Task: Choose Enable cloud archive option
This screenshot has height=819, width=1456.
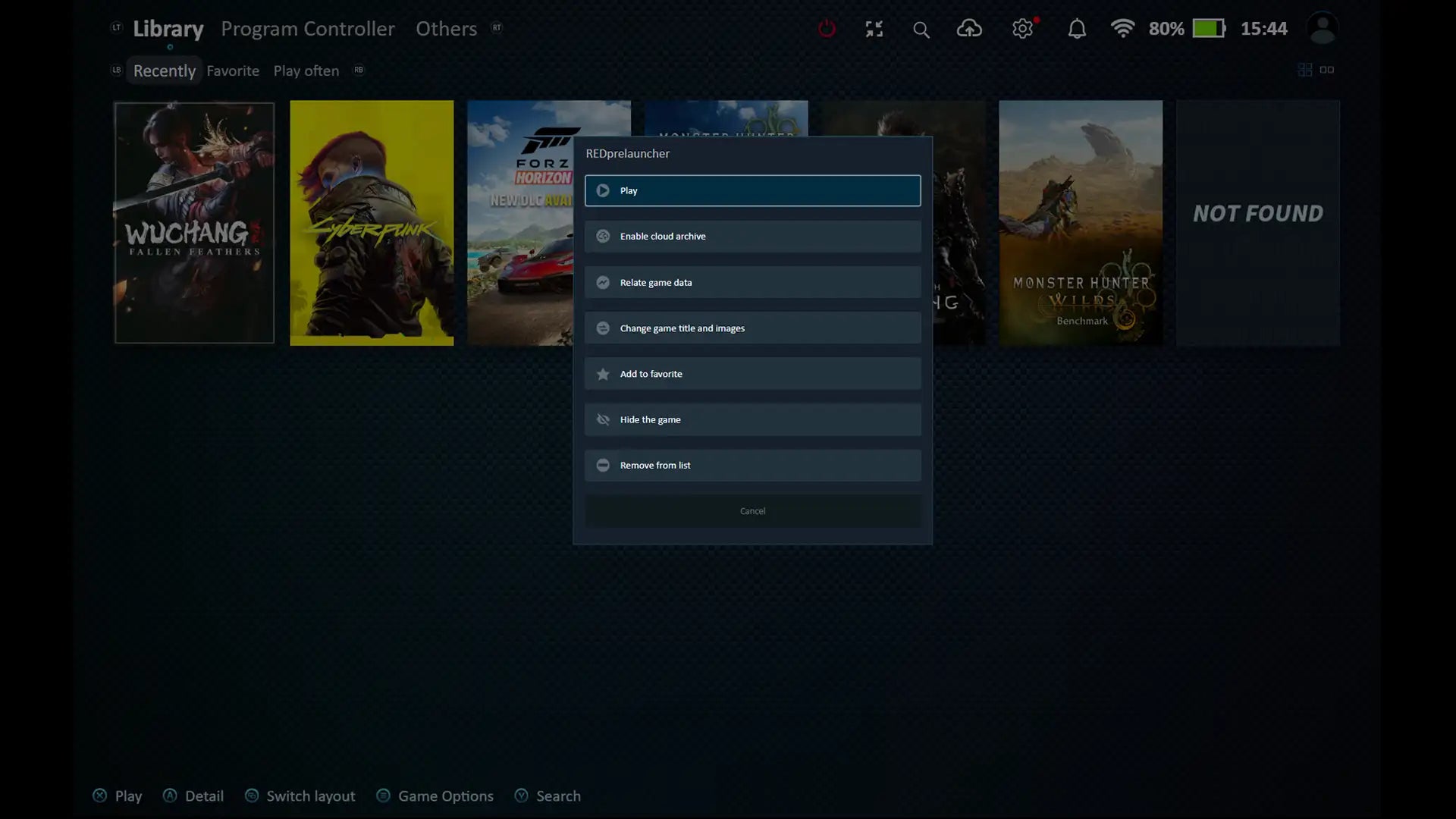Action: tap(752, 237)
